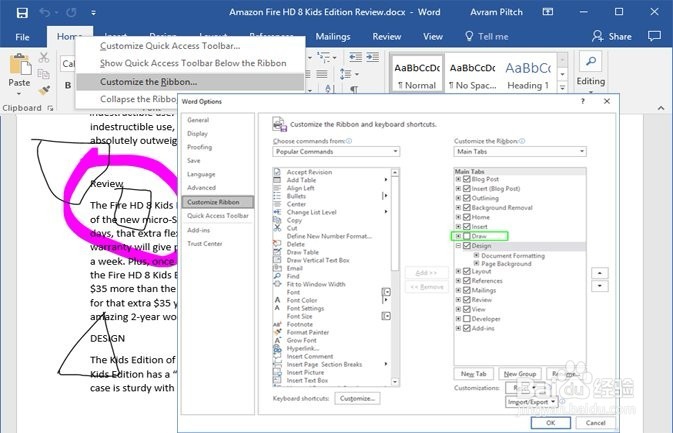Open the File tab
Screen dimensions: 673x433
pos(22,37)
